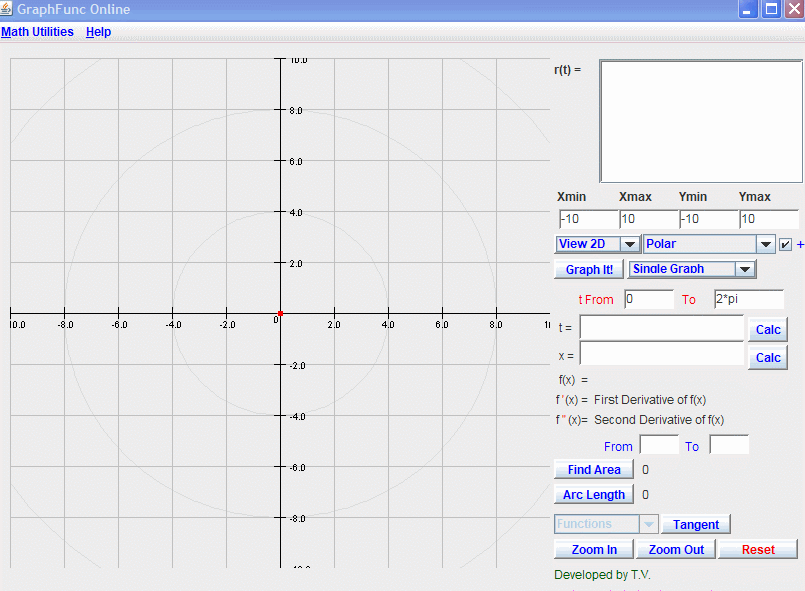Open the View 2D dropdown
The image size is (805, 591).
(598, 244)
